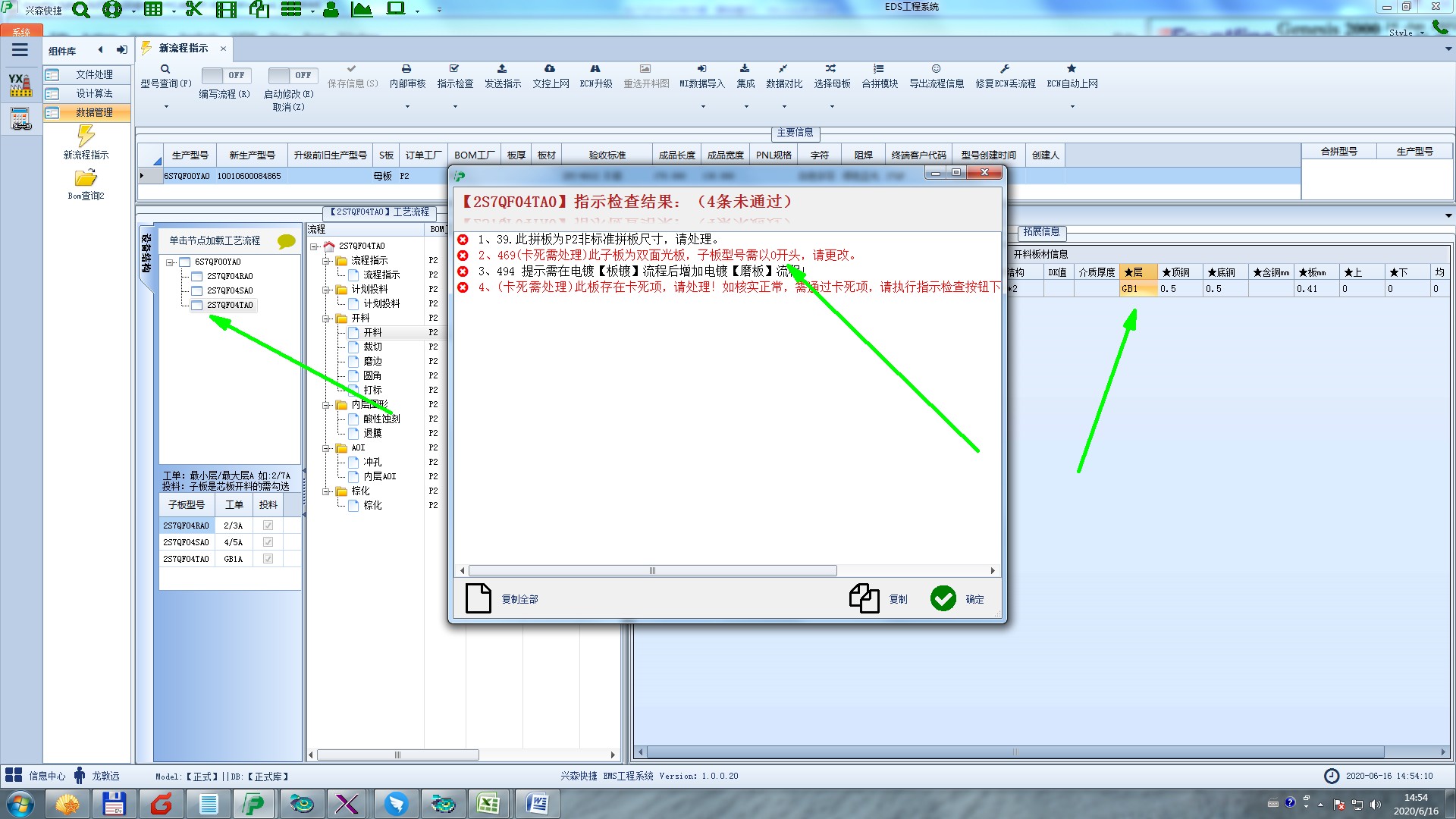Click 数据对比 toolbar icon
This screenshot has height=819, width=1456.
click(x=783, y=69)
